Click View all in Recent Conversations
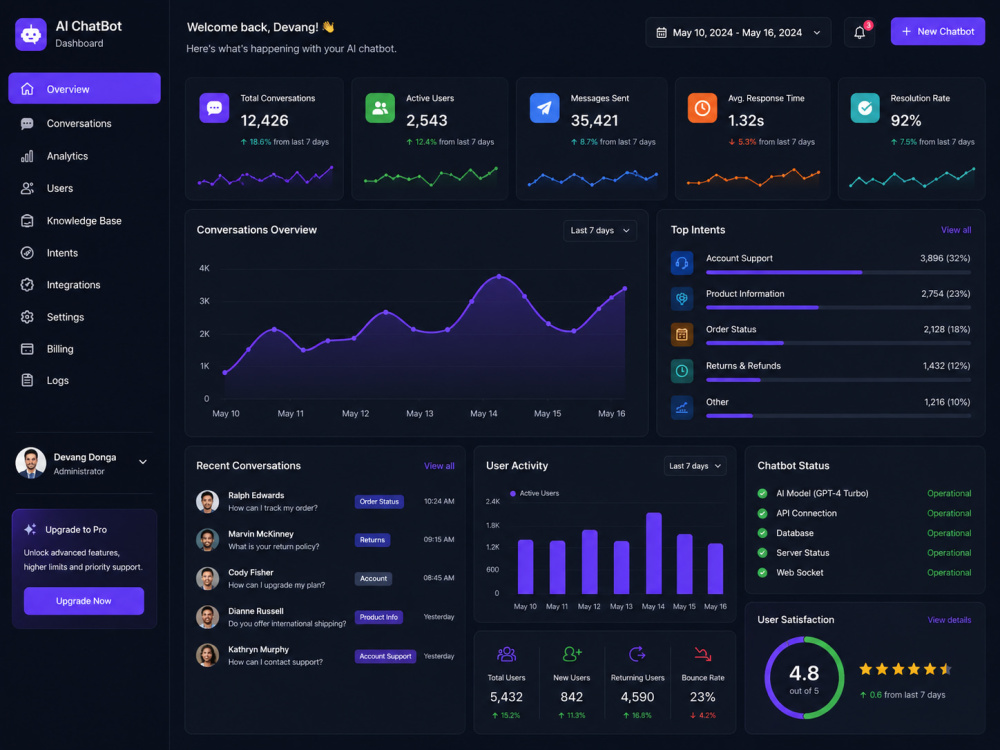 (x=439, y=466)
